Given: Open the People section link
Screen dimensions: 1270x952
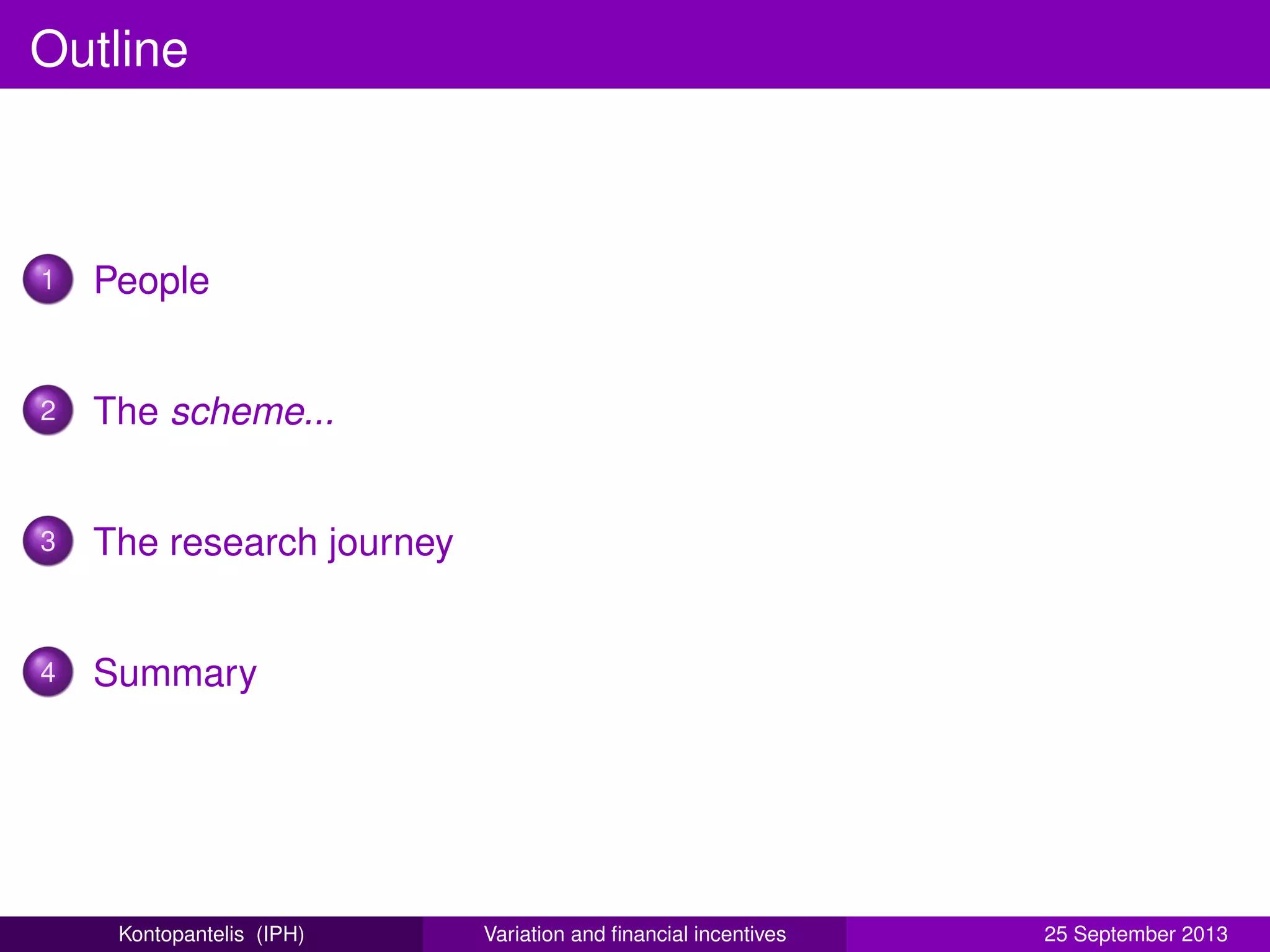Looking at the screenshot, I should pos(151,281).
